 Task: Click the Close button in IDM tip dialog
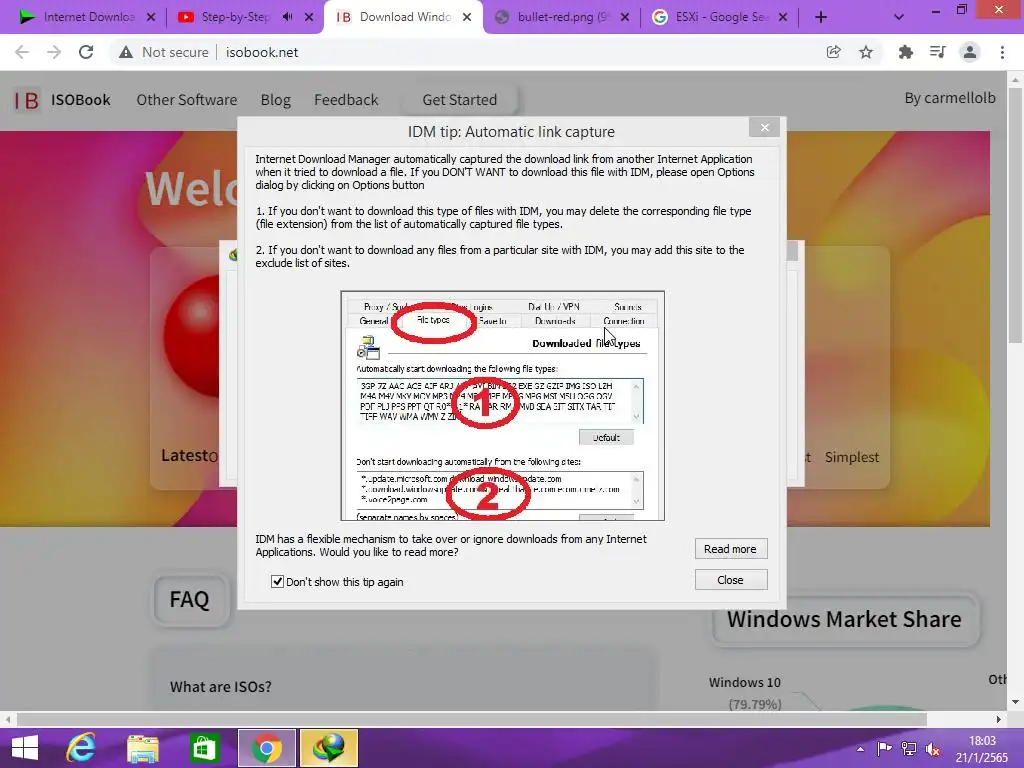click(x=730, y=579)
